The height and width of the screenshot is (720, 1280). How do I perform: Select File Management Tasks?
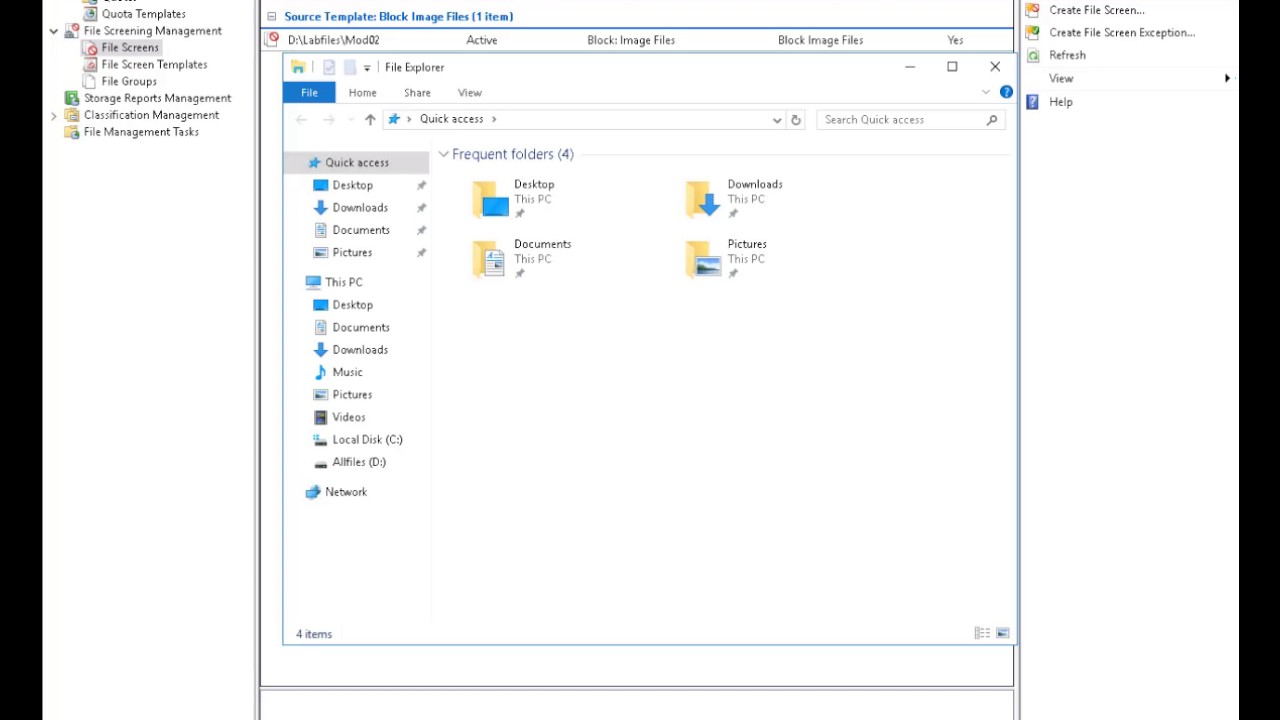[x=141, y=132]
